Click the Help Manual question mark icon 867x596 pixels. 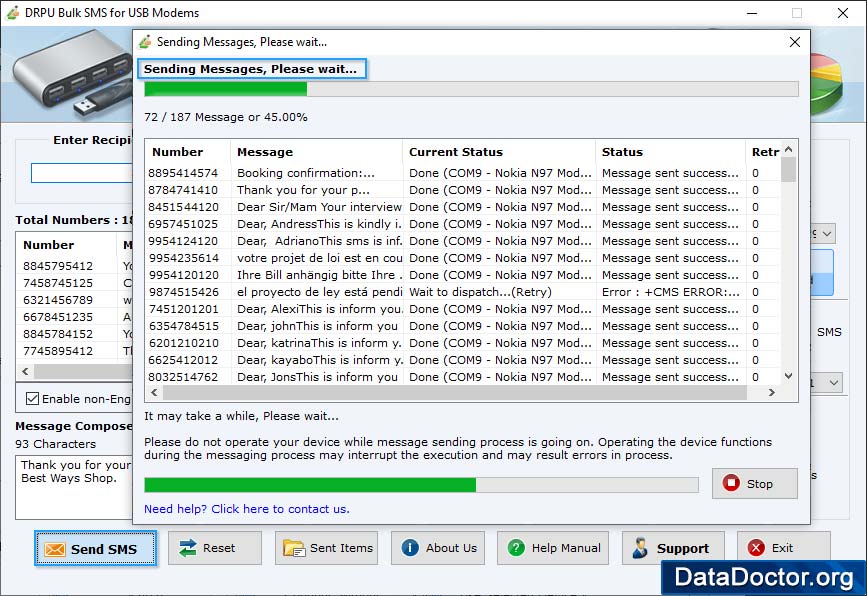pos(516,548)
